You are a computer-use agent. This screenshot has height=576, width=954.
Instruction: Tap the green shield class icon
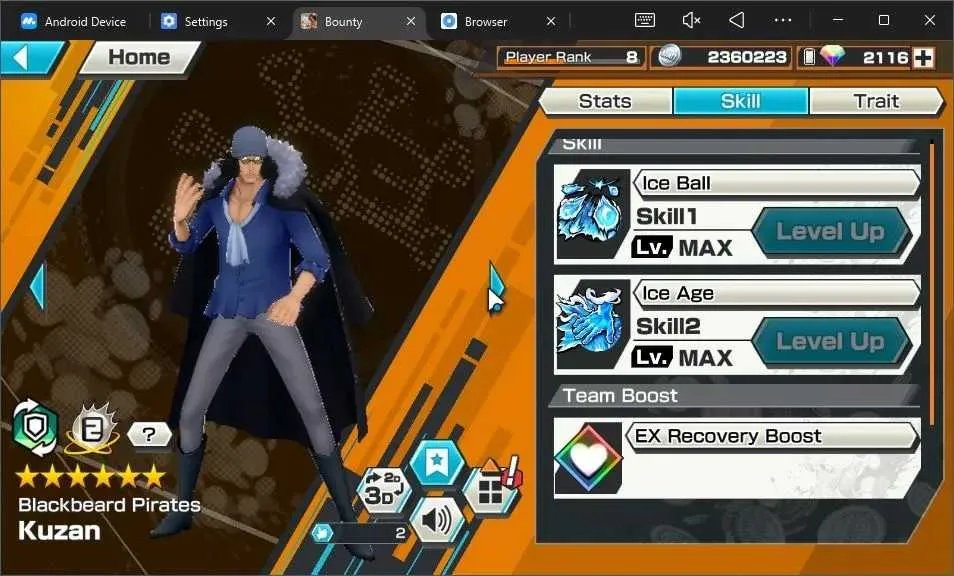click(36, 428)
